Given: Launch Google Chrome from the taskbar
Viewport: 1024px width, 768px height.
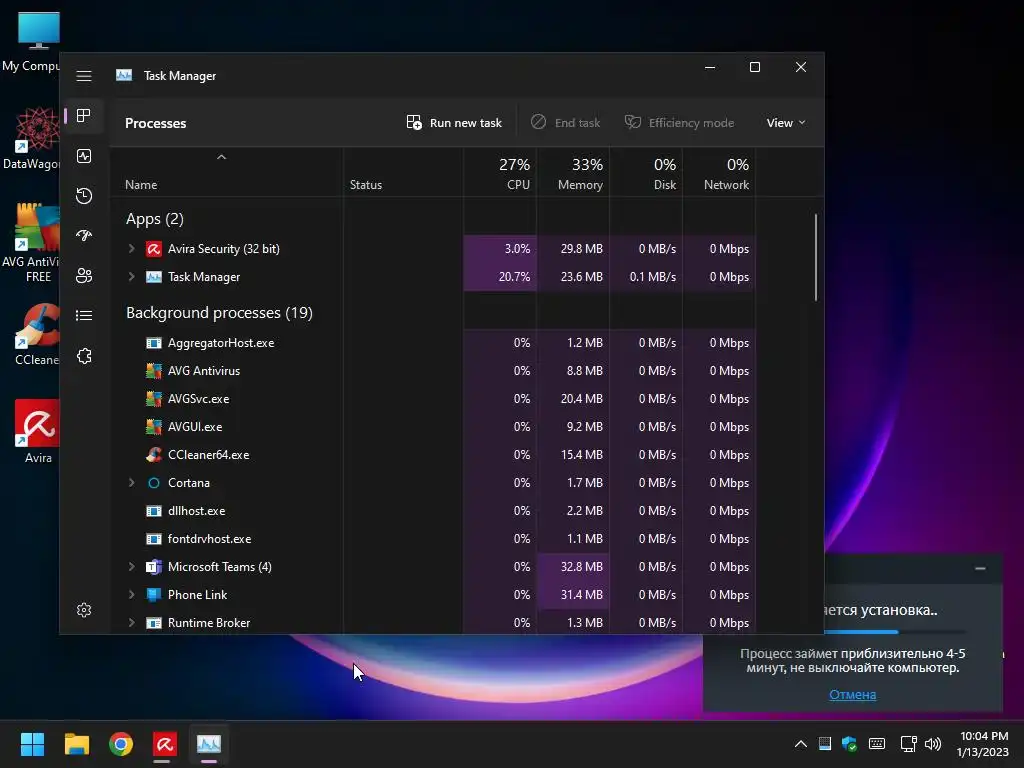Looking at the screenshot, I should click(121, 744).
